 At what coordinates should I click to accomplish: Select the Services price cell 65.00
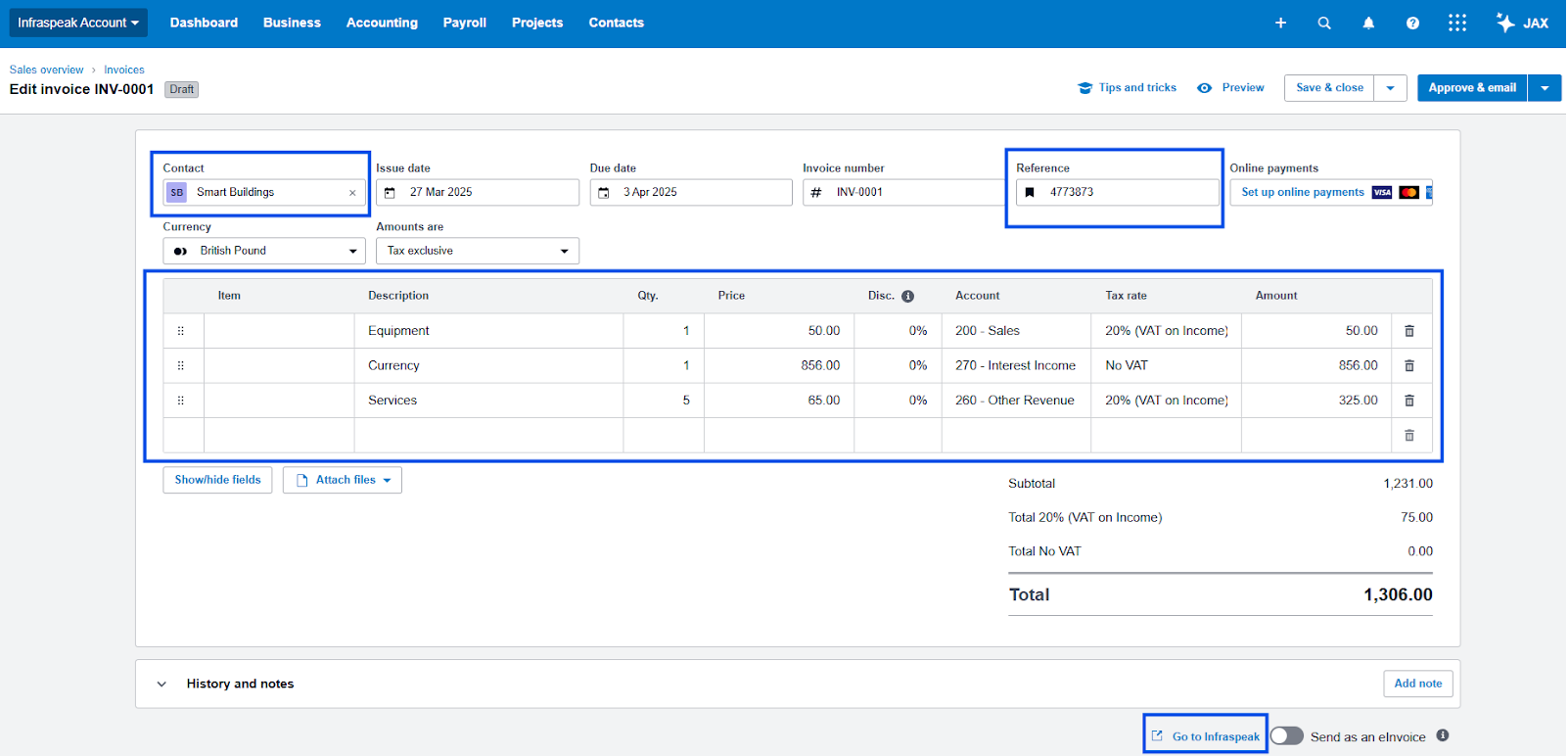(x=779, y=401)
